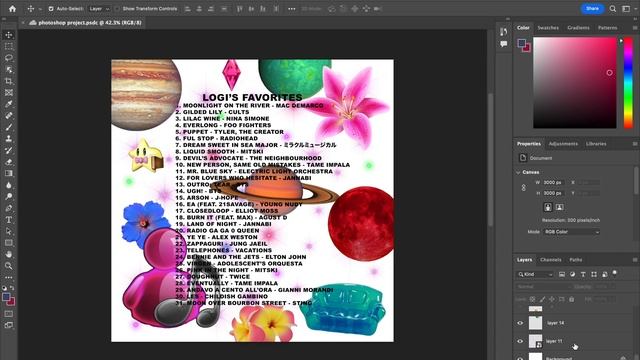Select the Horizontal Type tool
The image size is (640, 360).
pyautogui.click(x=9, y=220)
